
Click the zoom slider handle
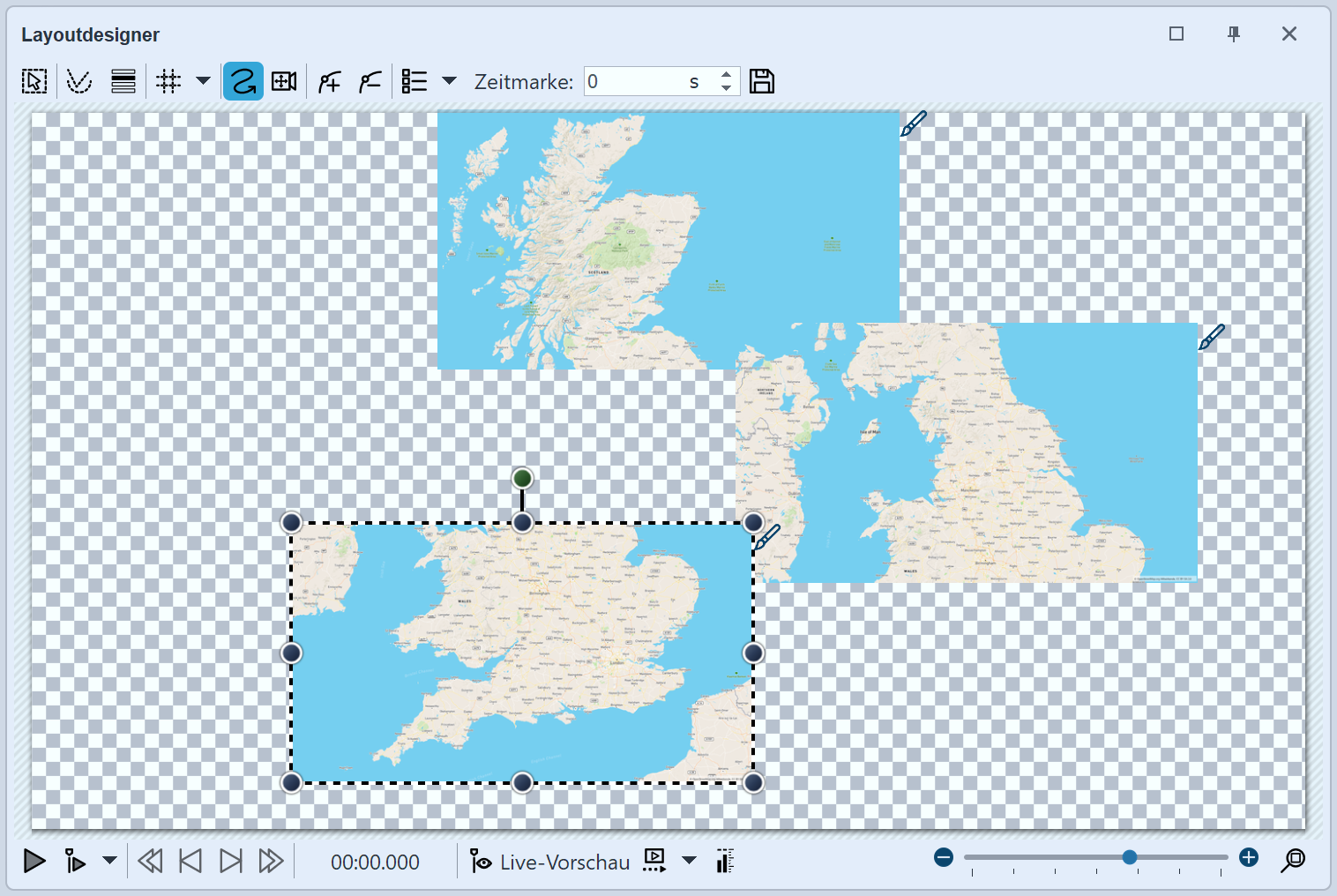pyautogui.click(x=1129, y=857)
